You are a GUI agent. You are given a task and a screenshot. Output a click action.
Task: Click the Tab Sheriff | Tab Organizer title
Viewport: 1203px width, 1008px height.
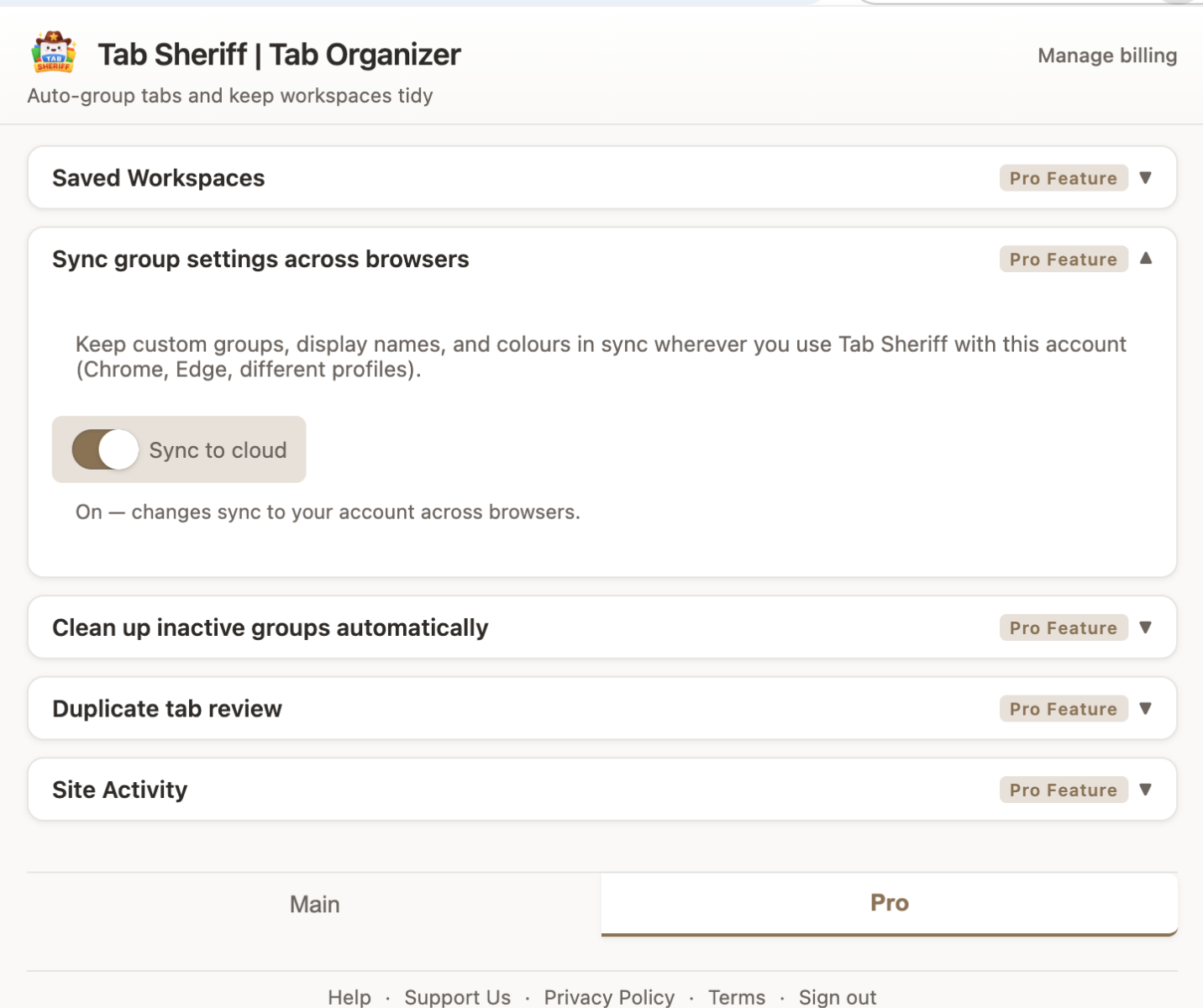[x=279, y=55]
